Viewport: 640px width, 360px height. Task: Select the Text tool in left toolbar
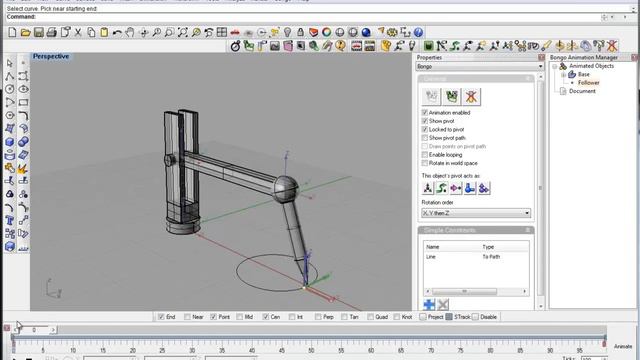[x=10, y=220]
